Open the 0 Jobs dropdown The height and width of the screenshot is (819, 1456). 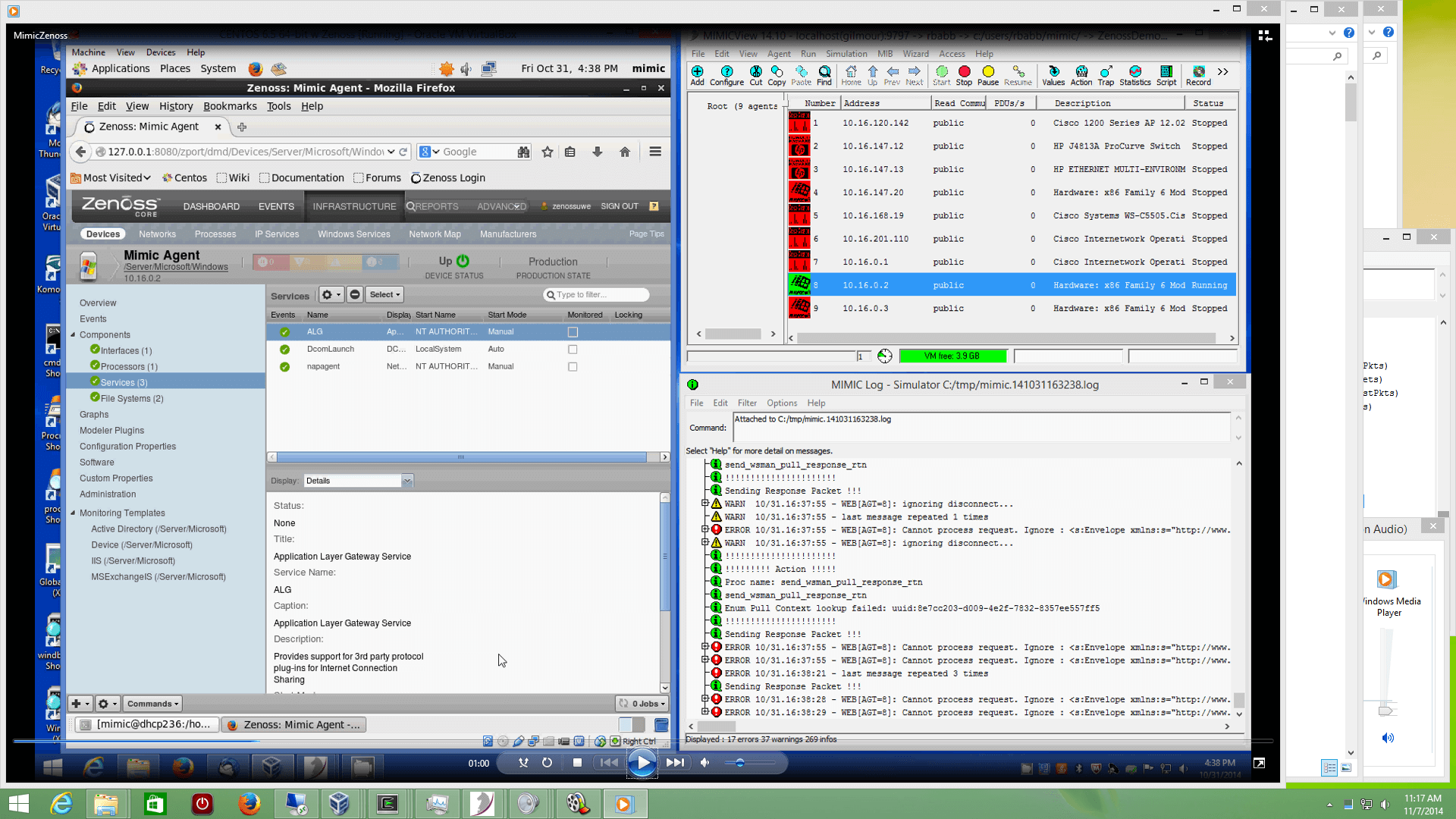pos(642,704)
